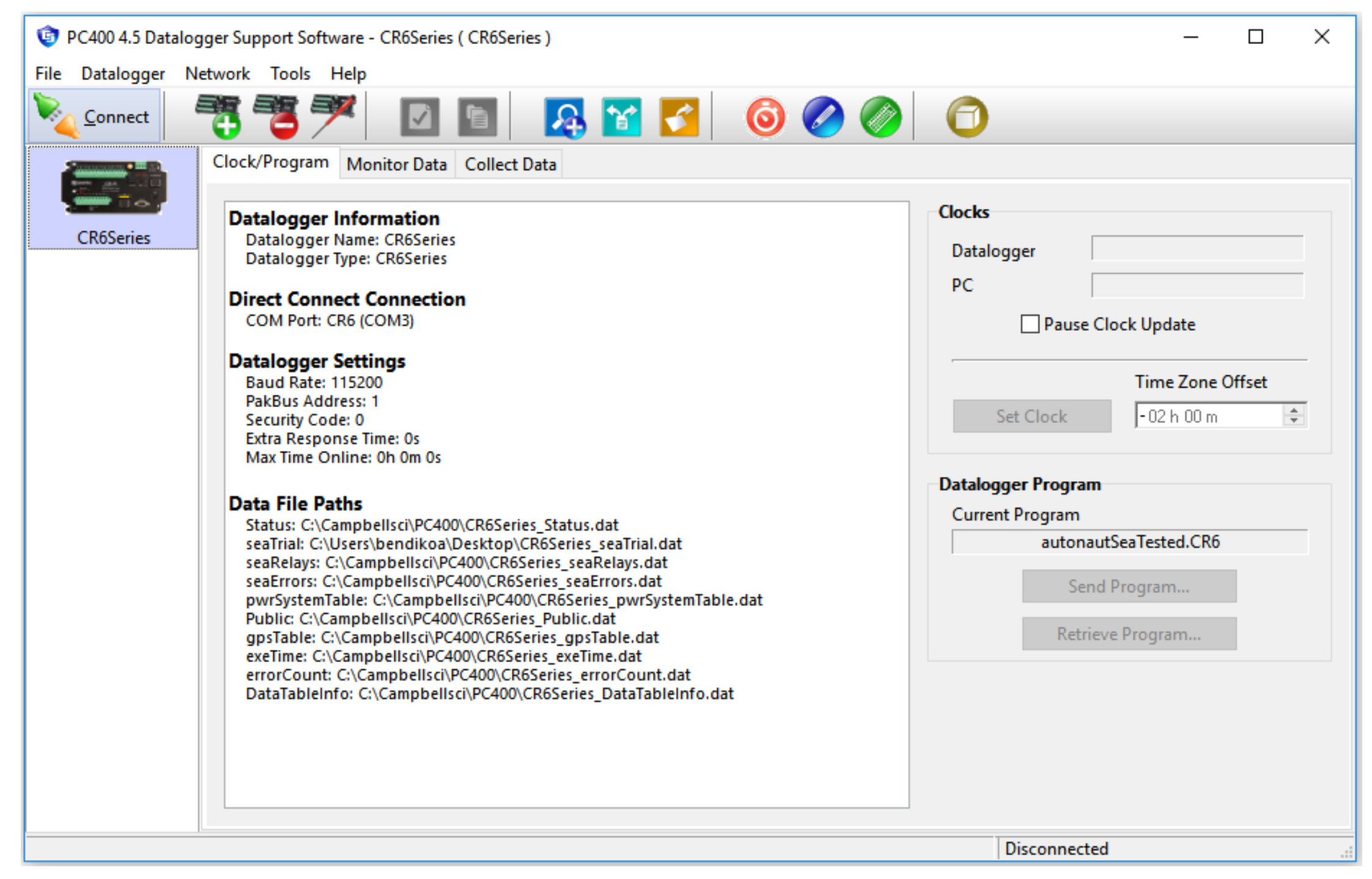Image resolution: width=1372 pixels, height=879 pixels.
Task: Open the View data file magnifier icon
Action: click(x=564, y=117)
